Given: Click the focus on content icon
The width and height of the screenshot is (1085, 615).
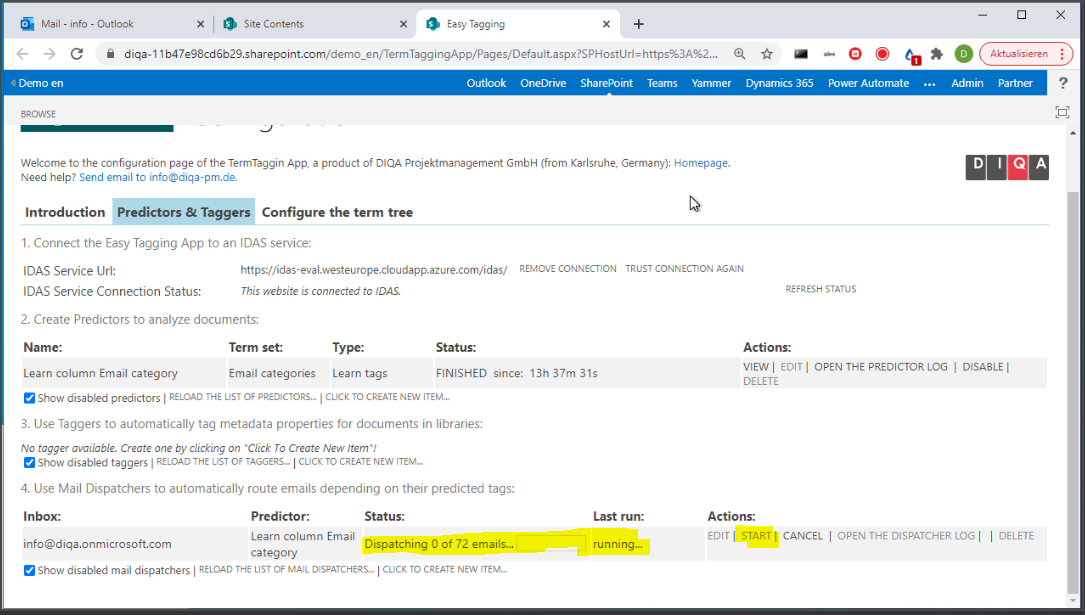Looking at the screenshot, I should [1062, 113].
